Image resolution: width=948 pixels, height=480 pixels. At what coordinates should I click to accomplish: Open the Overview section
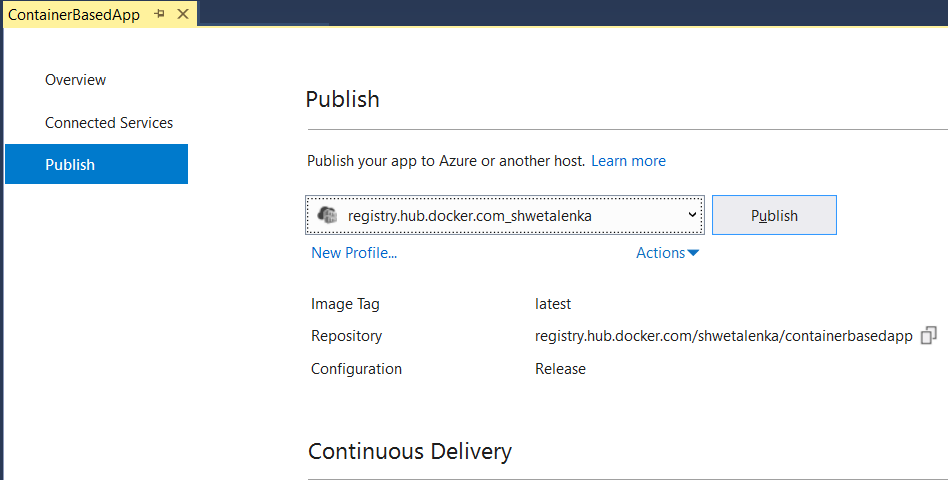coord(76,80)
